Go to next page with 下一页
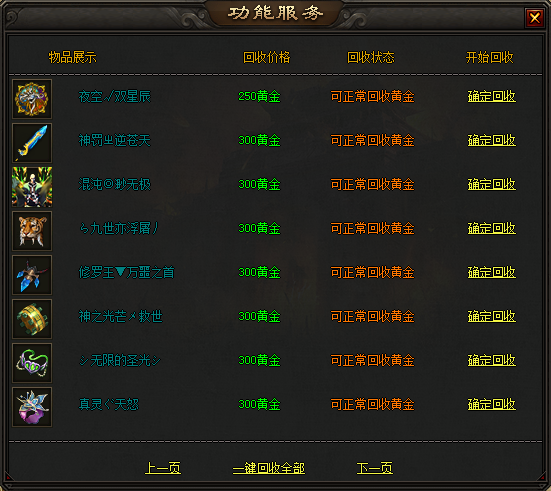Viewport: 551px width, 491px height. [375, 468]
